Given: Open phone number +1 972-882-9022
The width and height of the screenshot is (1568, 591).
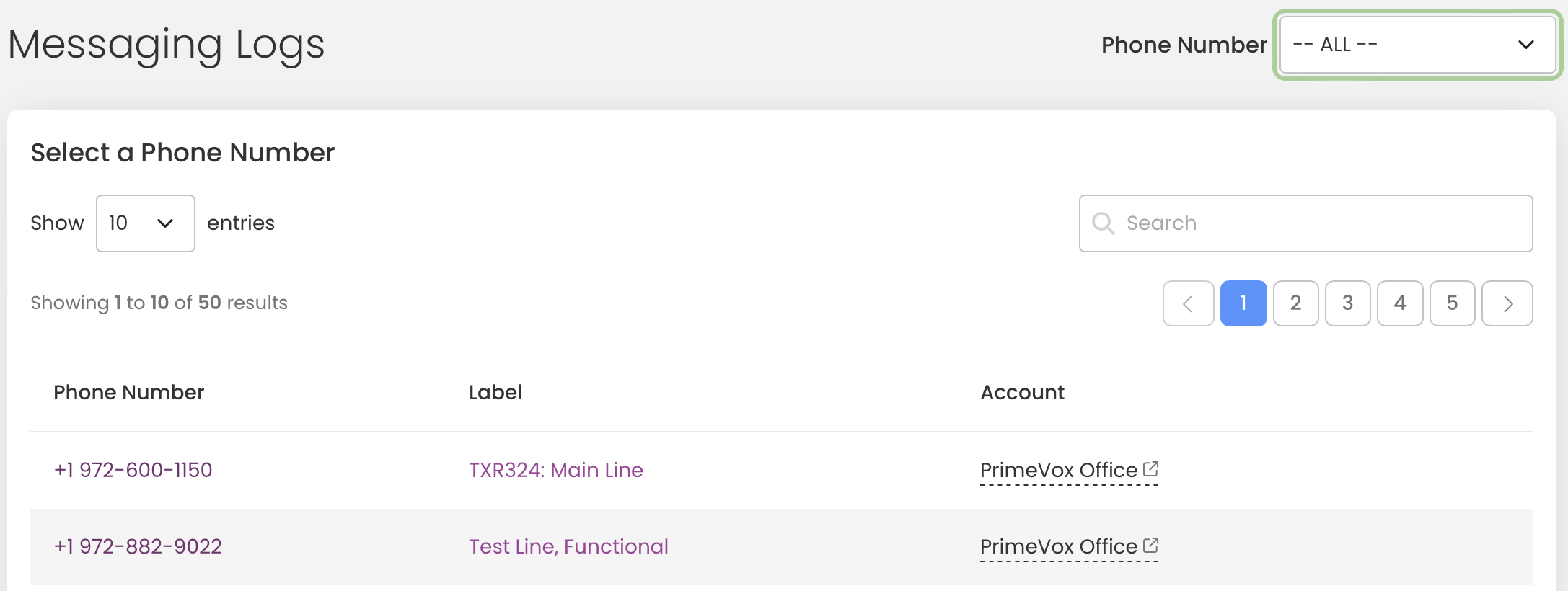Looking at the screenshot, I should point(138,546).
